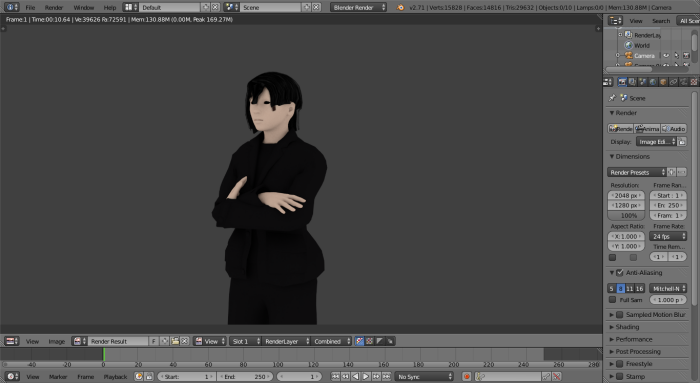Open the outliner editor type selector
Image resolution: width=700 pixels, height=383 pixels.
[x=615, y=21]
